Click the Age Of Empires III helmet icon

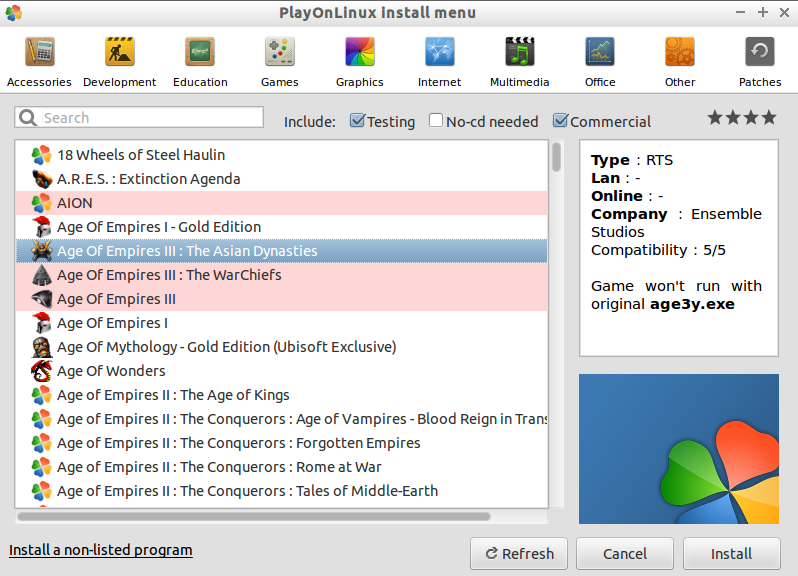coord(42,299)
